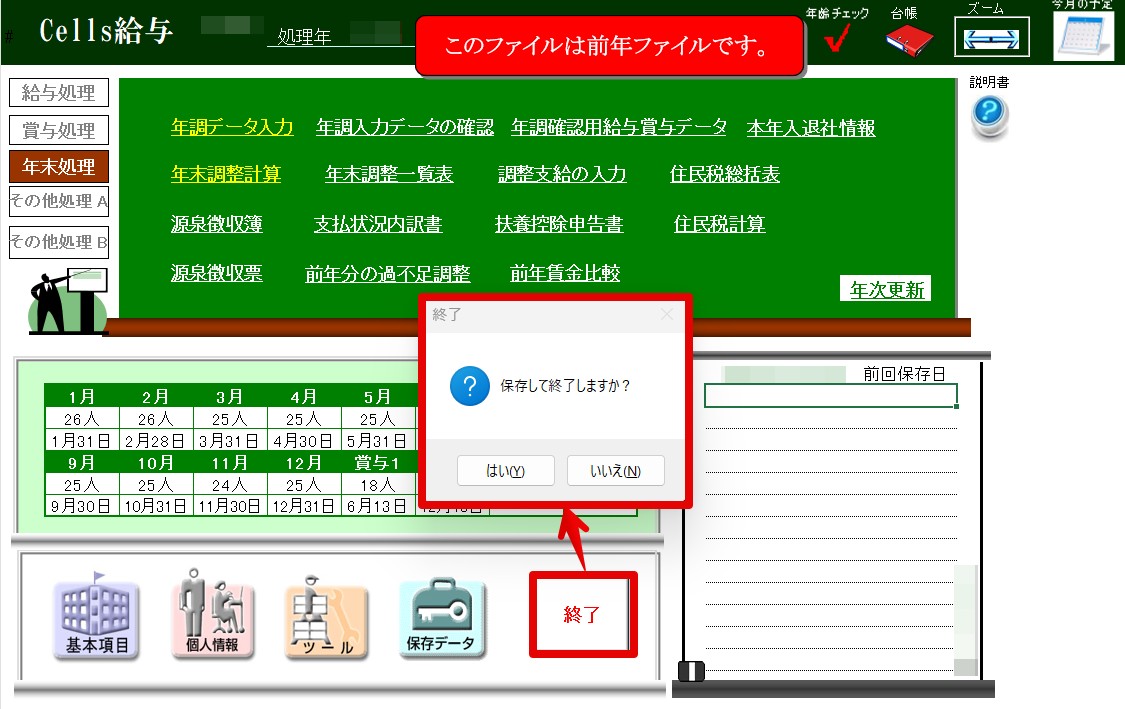This screenshot has width=1125, height=709.
Task: Click the 年齢チェック red checkmark icon
Action: pyautogui.click(x=837, y=37)
